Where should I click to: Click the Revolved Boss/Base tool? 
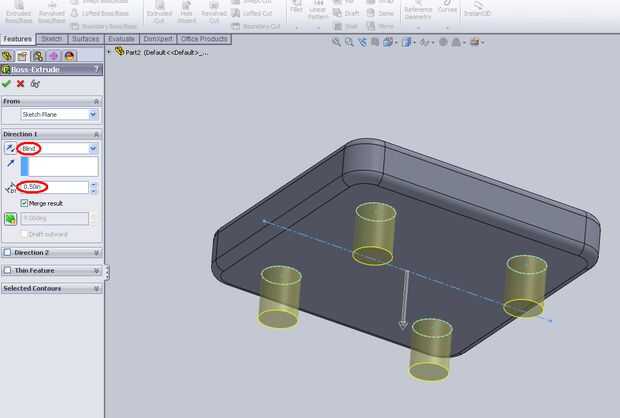pyautogui.click(x=52, y=12)
